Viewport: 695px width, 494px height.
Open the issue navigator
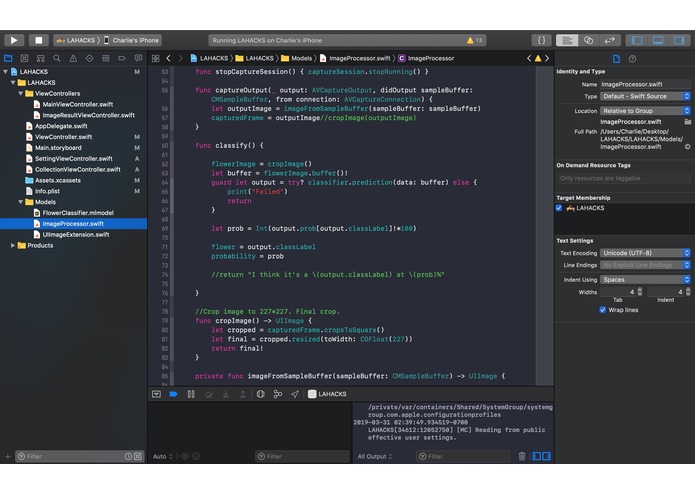[73, 58]
